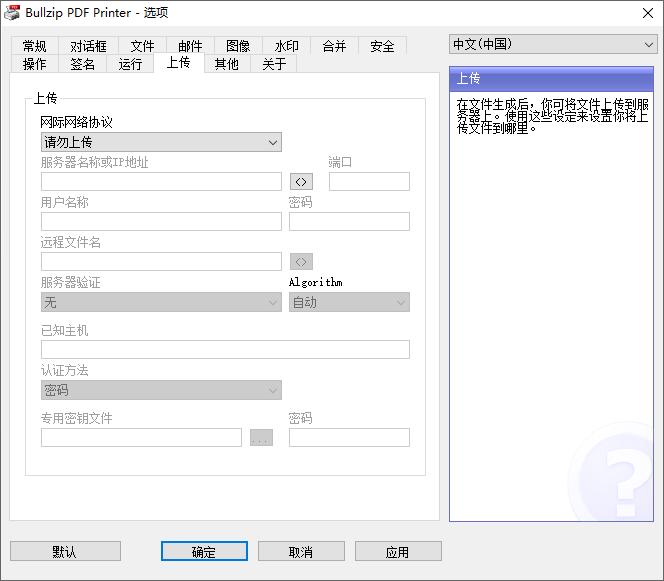Click the password field beside 用户名称

pyautogui.click(x=349, y=221)
